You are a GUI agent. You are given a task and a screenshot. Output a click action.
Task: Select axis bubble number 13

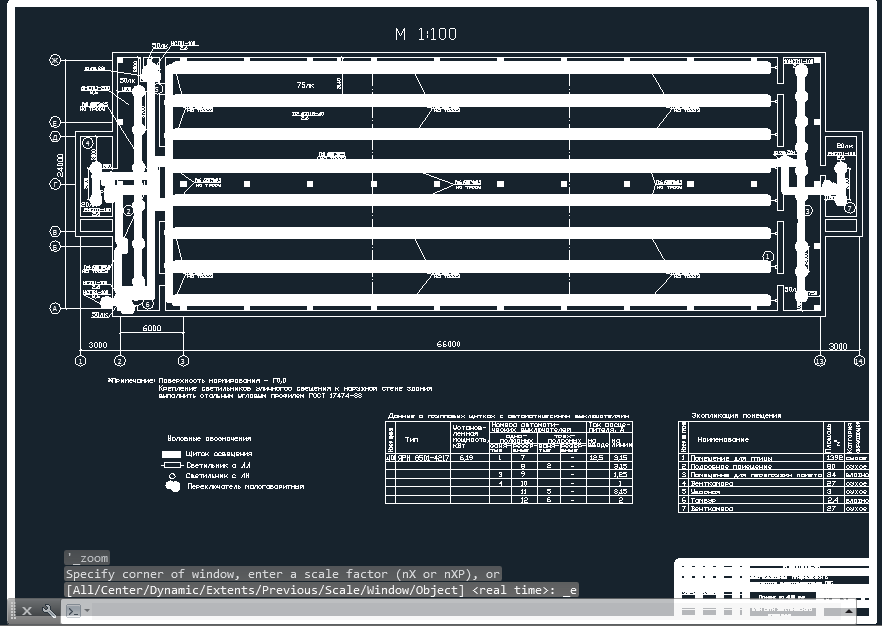820,361
